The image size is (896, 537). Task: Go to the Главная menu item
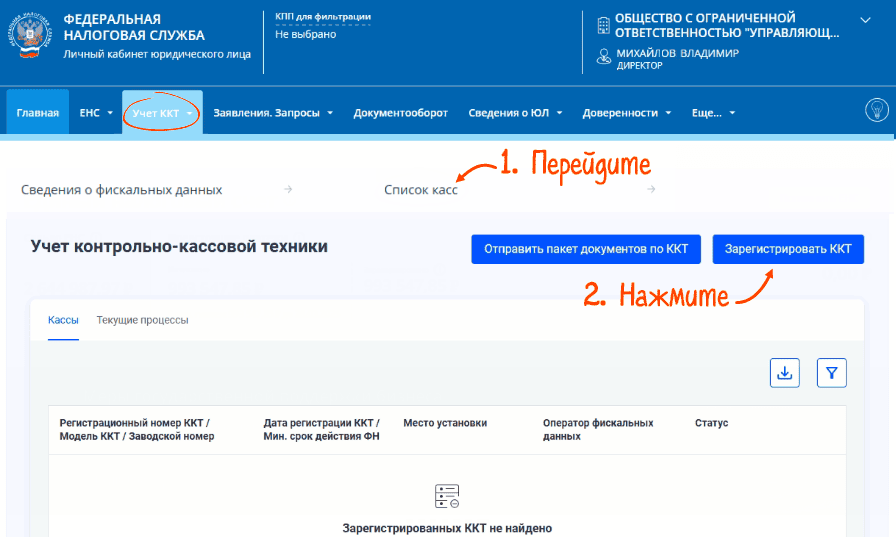pyautogui.click(x=38, y=113)
